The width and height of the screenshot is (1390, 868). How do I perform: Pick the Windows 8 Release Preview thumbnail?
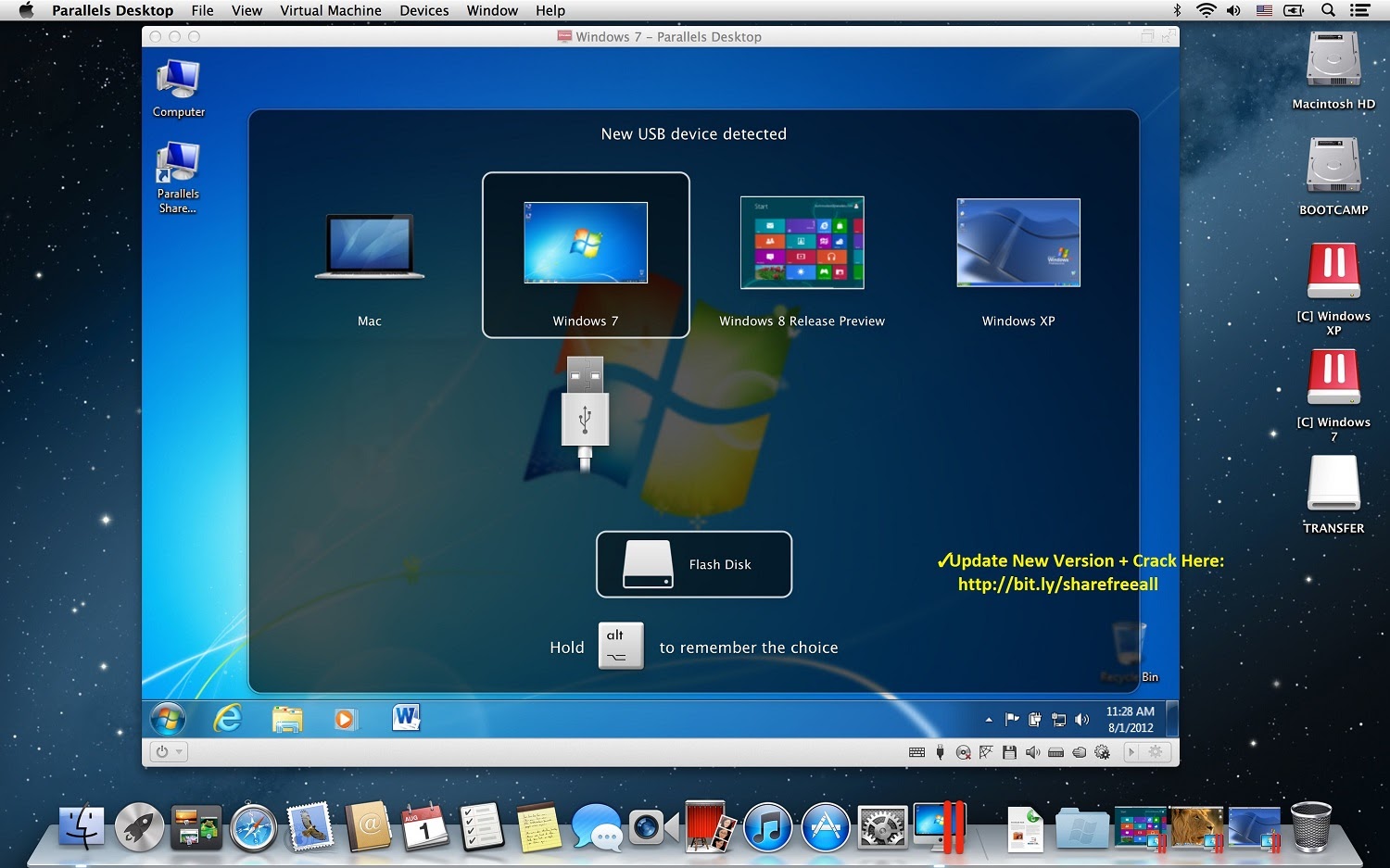click(x=802, y=243)
